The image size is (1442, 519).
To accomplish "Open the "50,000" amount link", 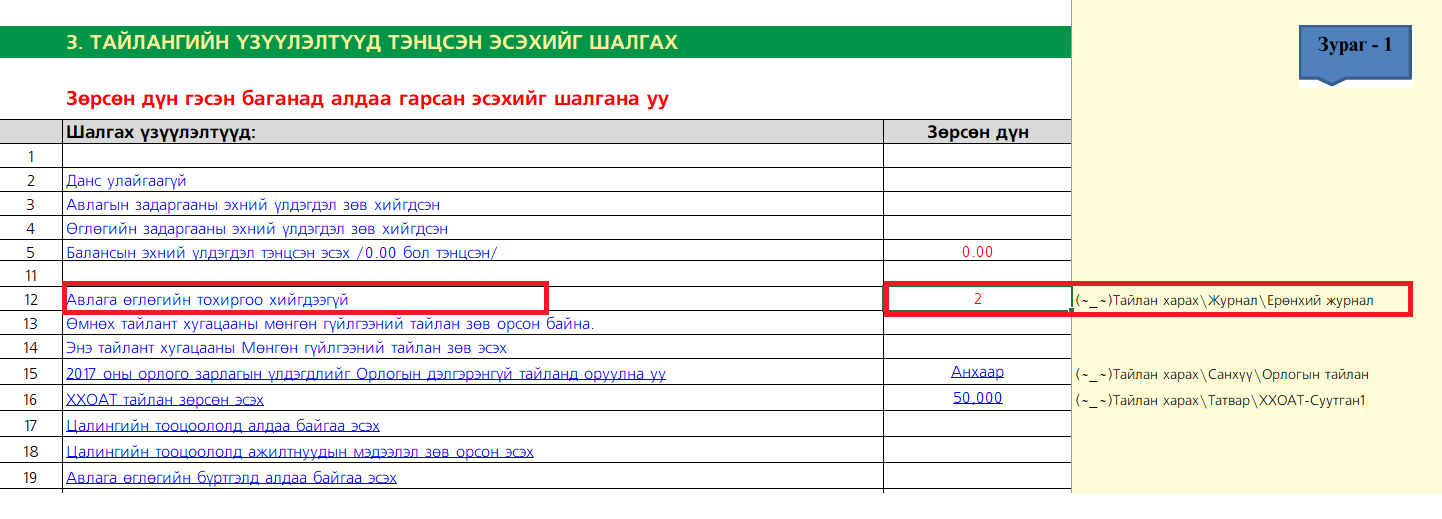I will [977, 399].
